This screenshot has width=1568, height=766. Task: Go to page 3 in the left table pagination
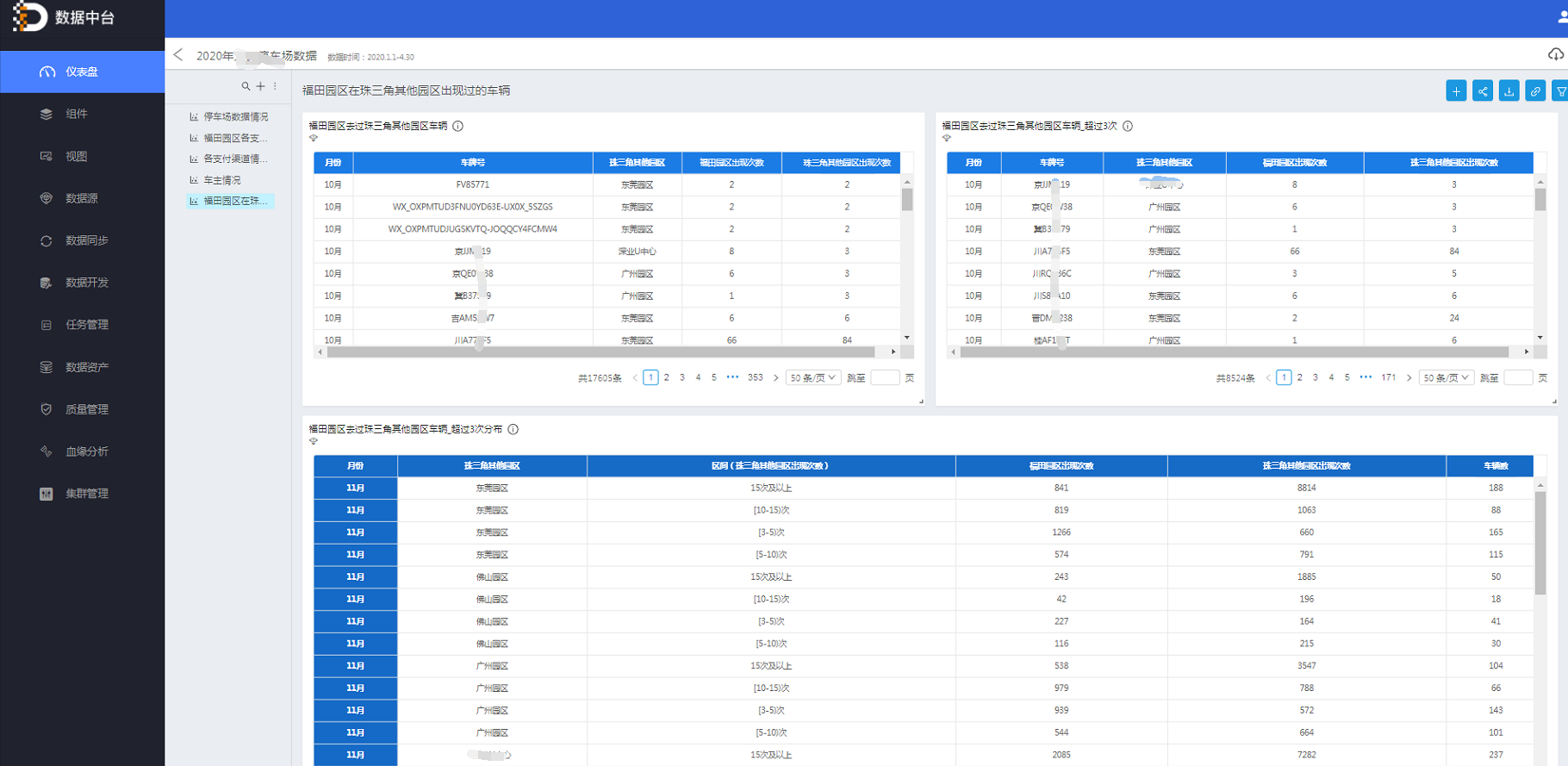(x=682, y=377)
